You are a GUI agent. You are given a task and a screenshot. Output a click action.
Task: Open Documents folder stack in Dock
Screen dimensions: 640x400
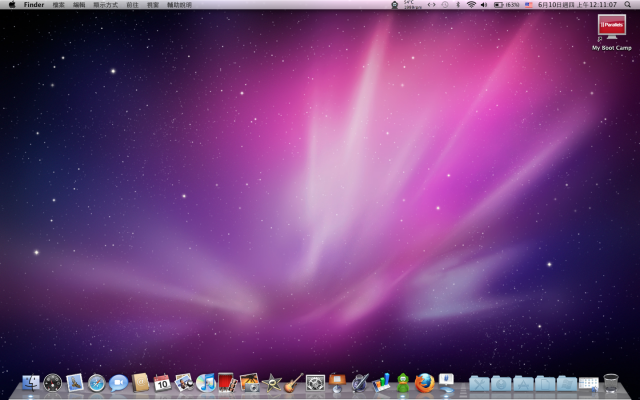point(545,384)
